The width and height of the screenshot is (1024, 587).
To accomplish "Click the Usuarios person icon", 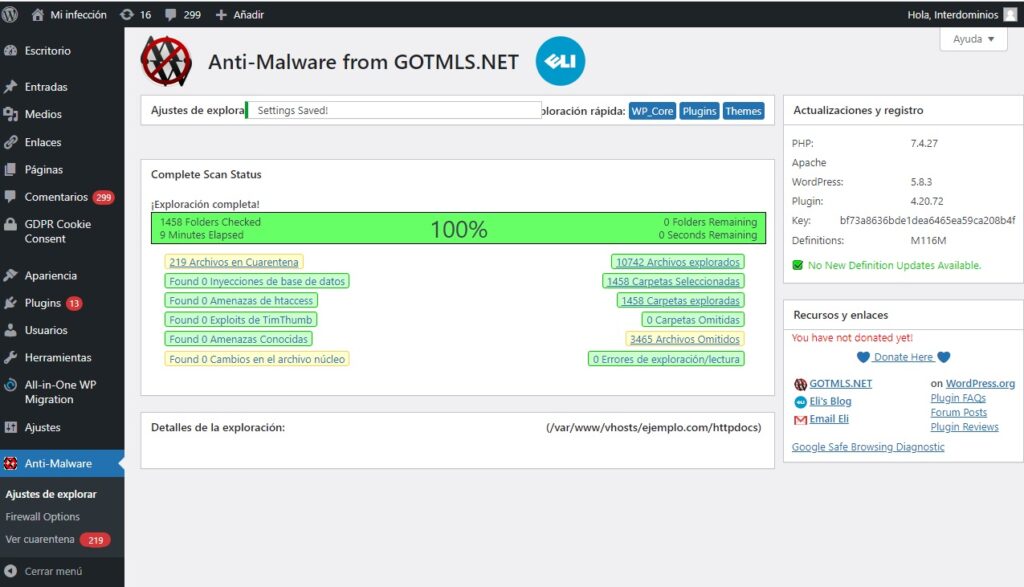I will pos(10,330).
